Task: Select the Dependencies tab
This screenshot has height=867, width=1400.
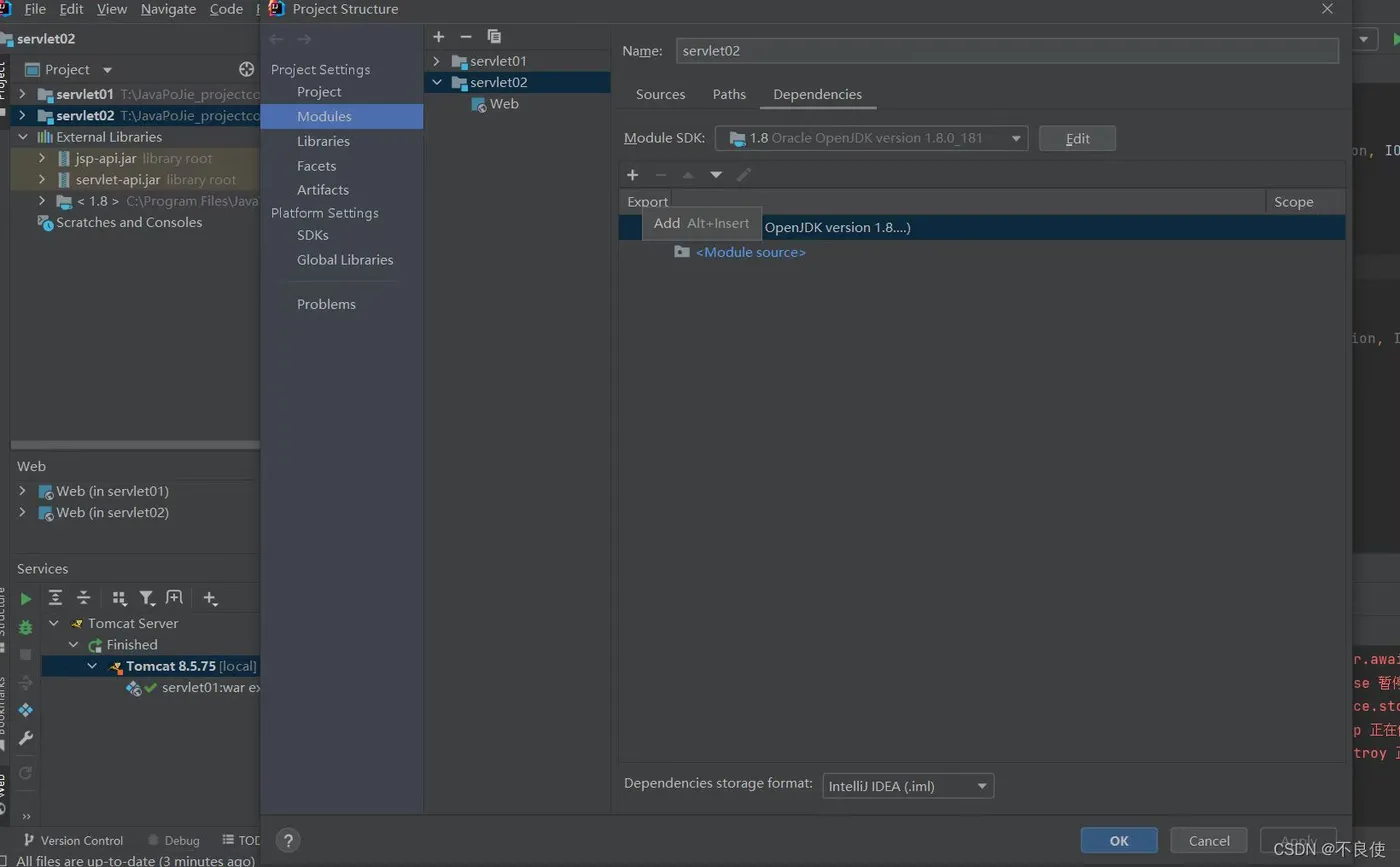Action: point(817,94)
